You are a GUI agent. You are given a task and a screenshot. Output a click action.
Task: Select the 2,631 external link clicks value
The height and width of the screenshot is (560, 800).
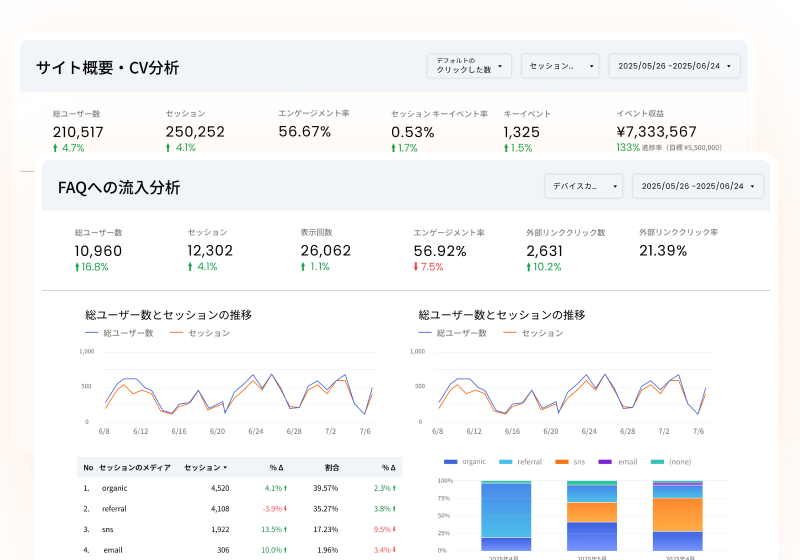[544, 251]
